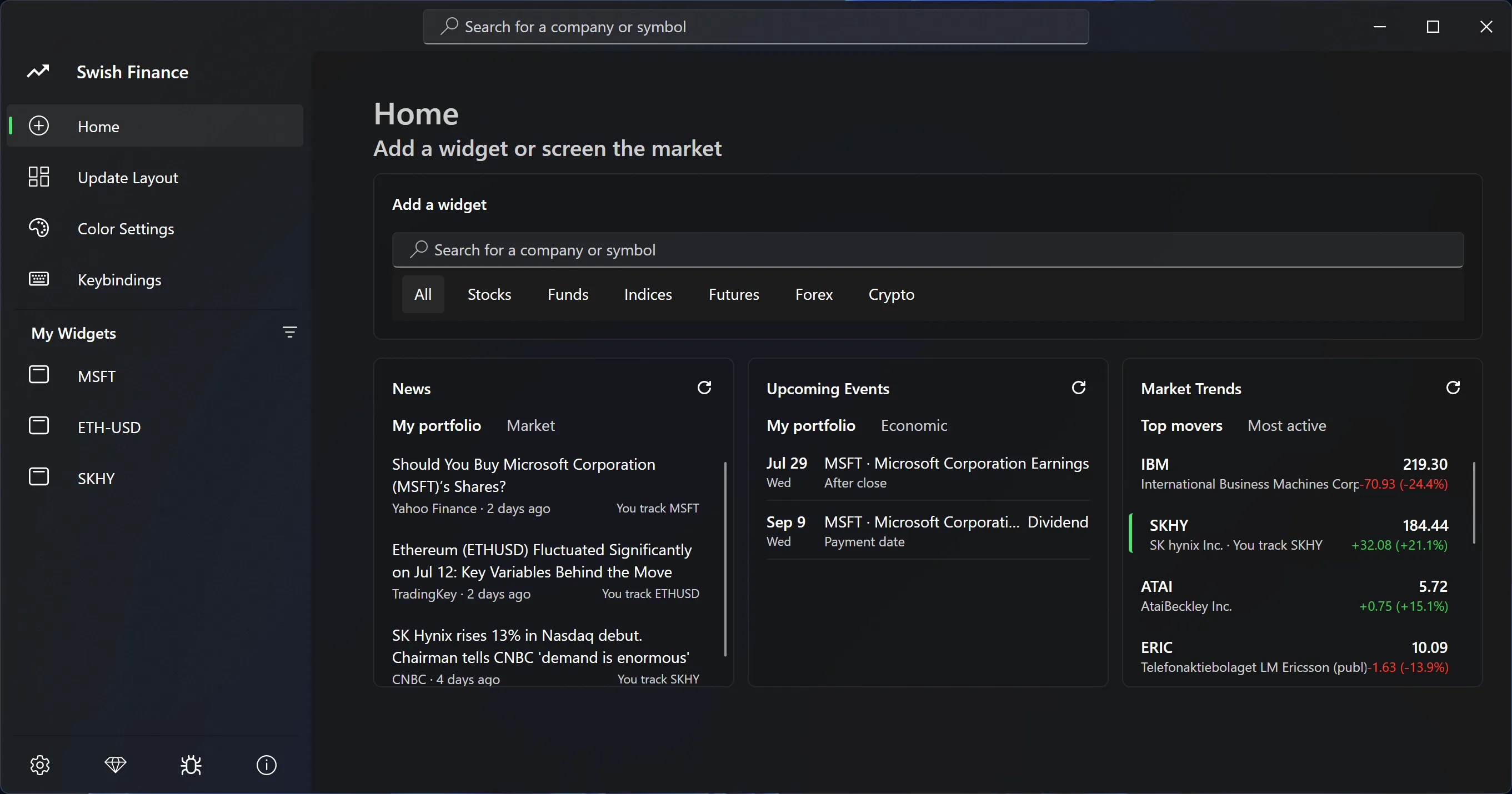Screen dimensions: 1512x794
Task: Select the Futures filter tab
Action: [x=734, y=294]
